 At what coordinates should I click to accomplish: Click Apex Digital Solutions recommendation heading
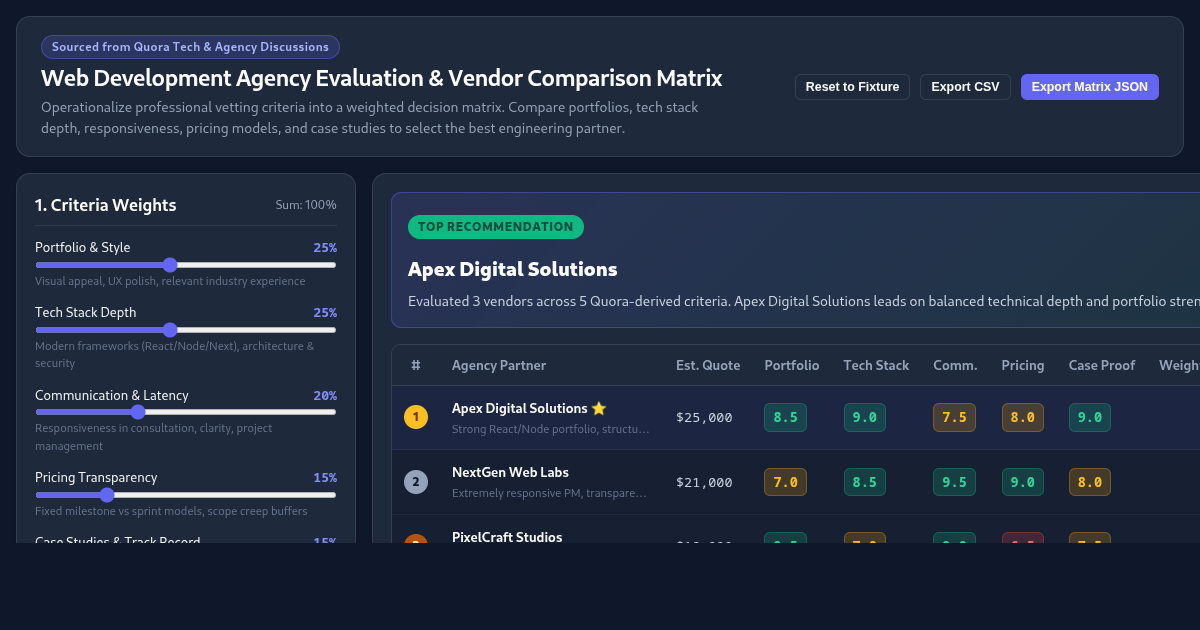513,269
